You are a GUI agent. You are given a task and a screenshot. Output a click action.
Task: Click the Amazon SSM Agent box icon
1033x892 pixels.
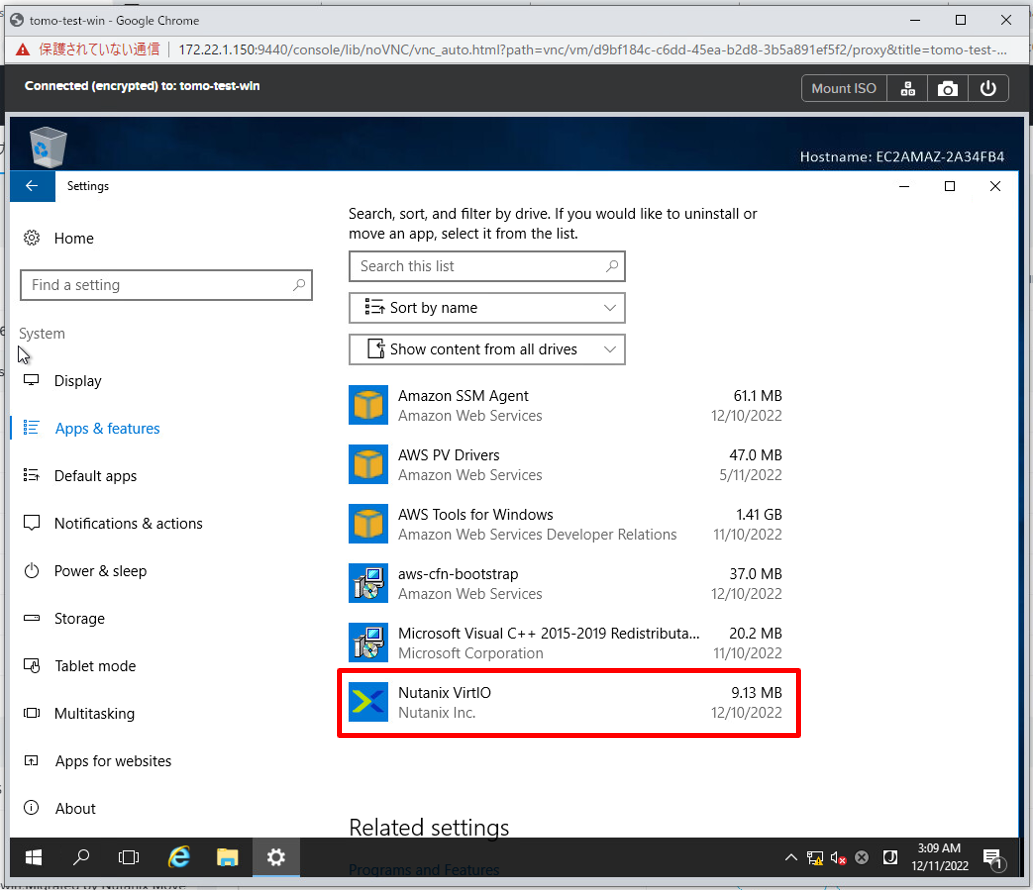(368, 405)
